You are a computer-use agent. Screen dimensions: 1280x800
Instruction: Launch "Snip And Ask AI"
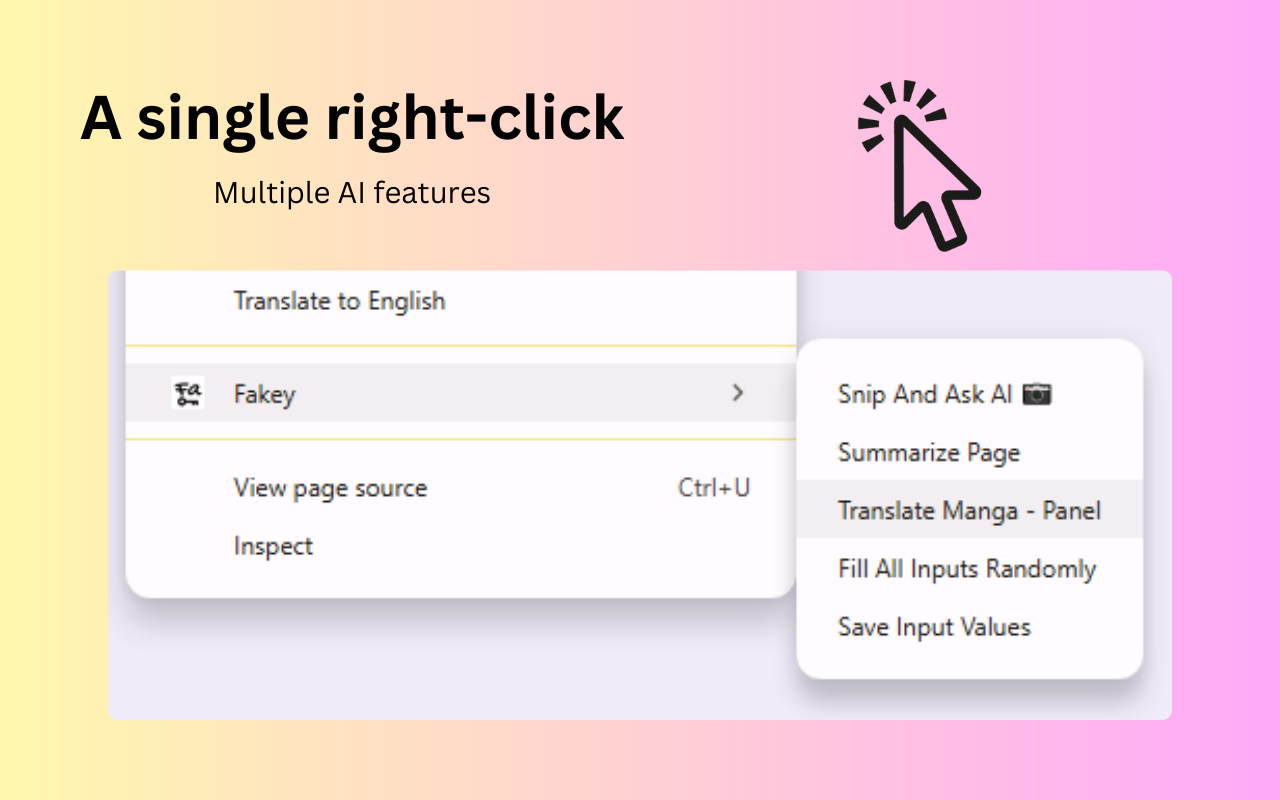click(x=925, y=394)
